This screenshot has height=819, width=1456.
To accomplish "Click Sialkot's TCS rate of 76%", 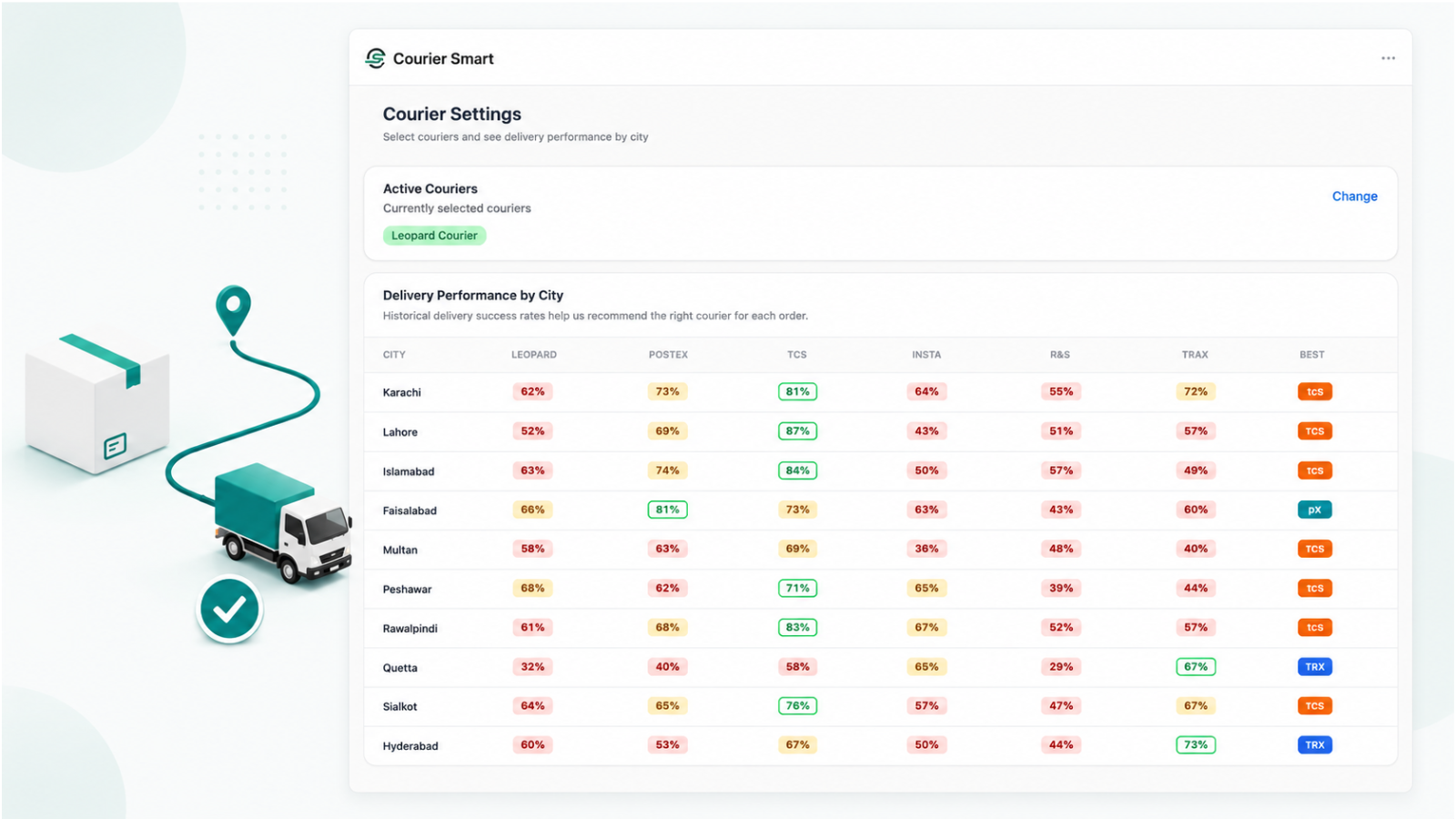I will pyautogui.click(x=797, y=706).
